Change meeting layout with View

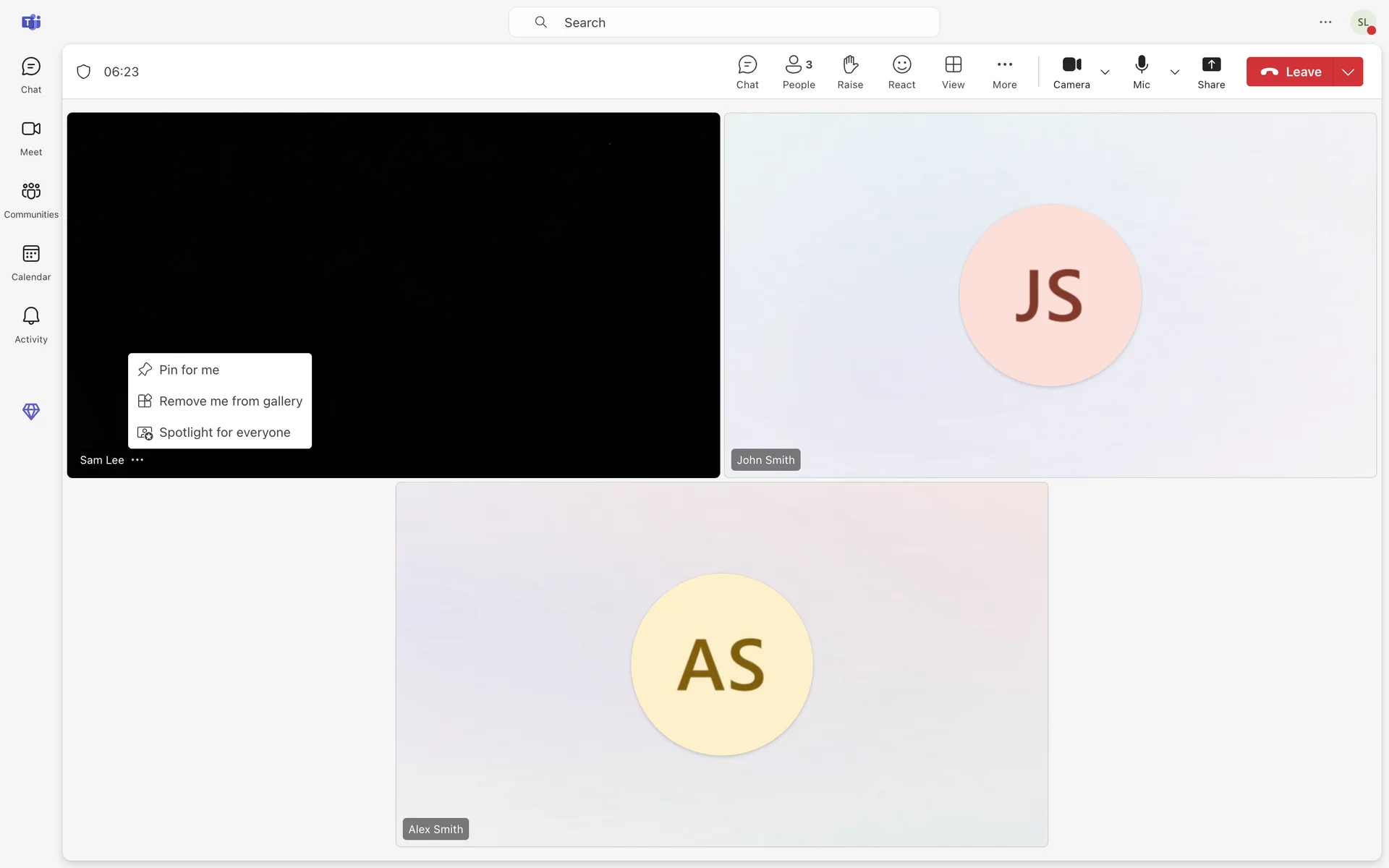pyautogui.click(x=953, y=72)
